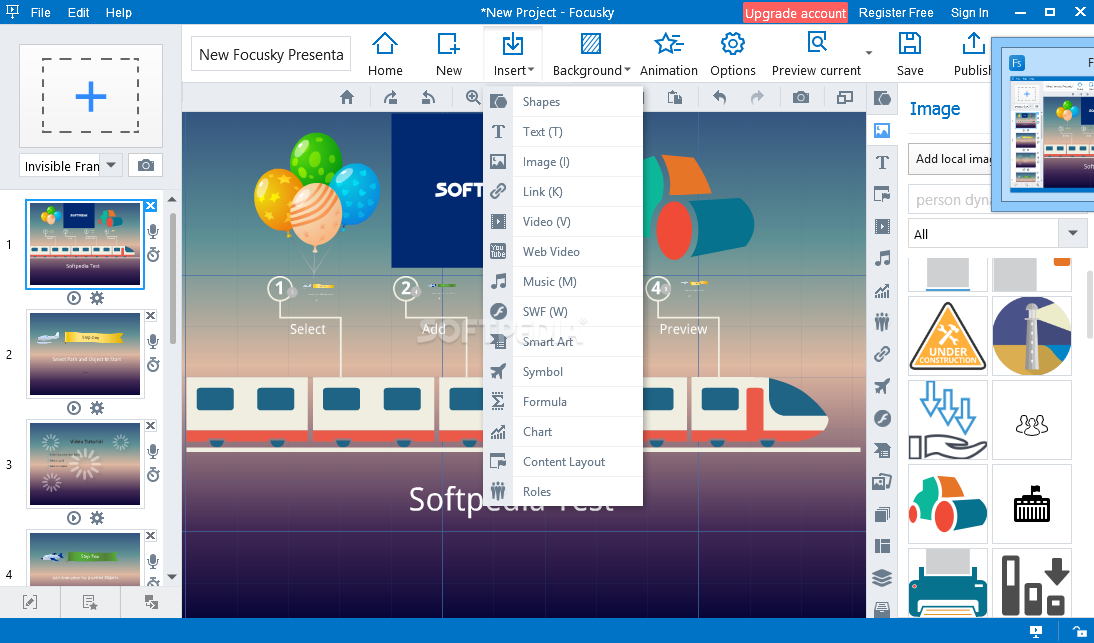
Task: Choose Content Layout menu entry
Action: click(x=563, y=462)
